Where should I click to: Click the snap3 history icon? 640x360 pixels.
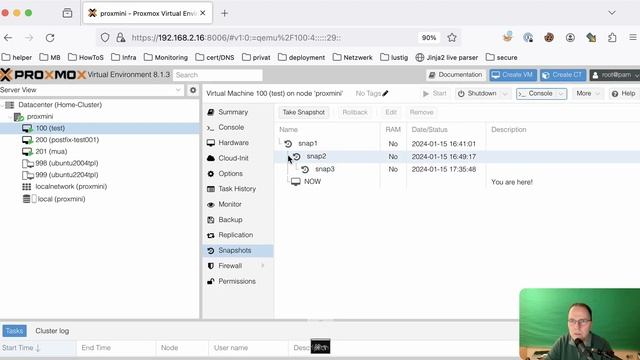(x=305, y=169)
